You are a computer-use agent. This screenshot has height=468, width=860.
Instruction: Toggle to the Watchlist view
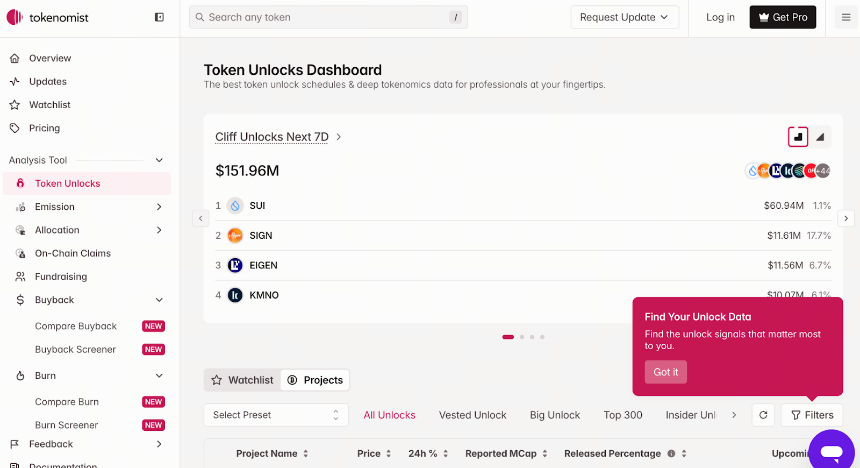tap(242, 380)
